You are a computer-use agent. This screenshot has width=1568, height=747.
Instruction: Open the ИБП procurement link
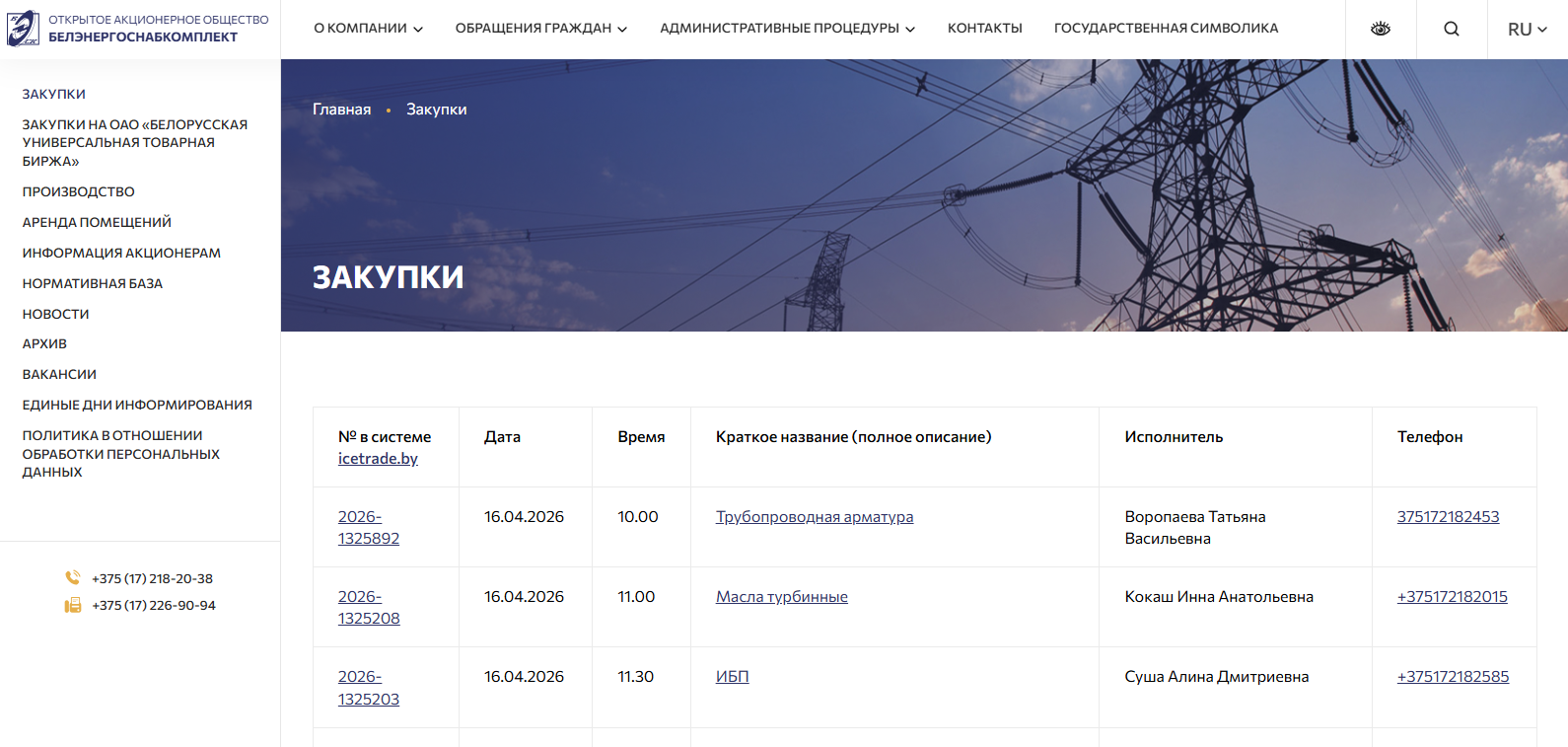coord(733,677)
